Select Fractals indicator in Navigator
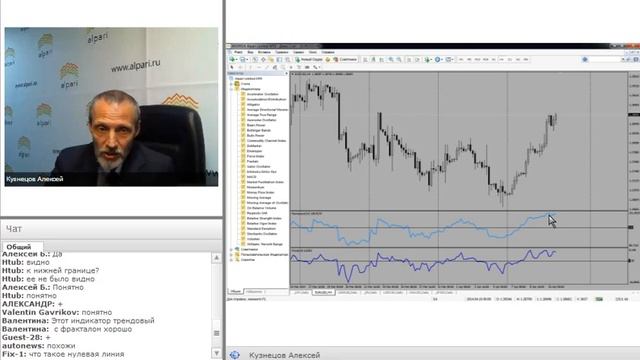The width and height of the screenshot is (640, 360). (x=253, y=161)
